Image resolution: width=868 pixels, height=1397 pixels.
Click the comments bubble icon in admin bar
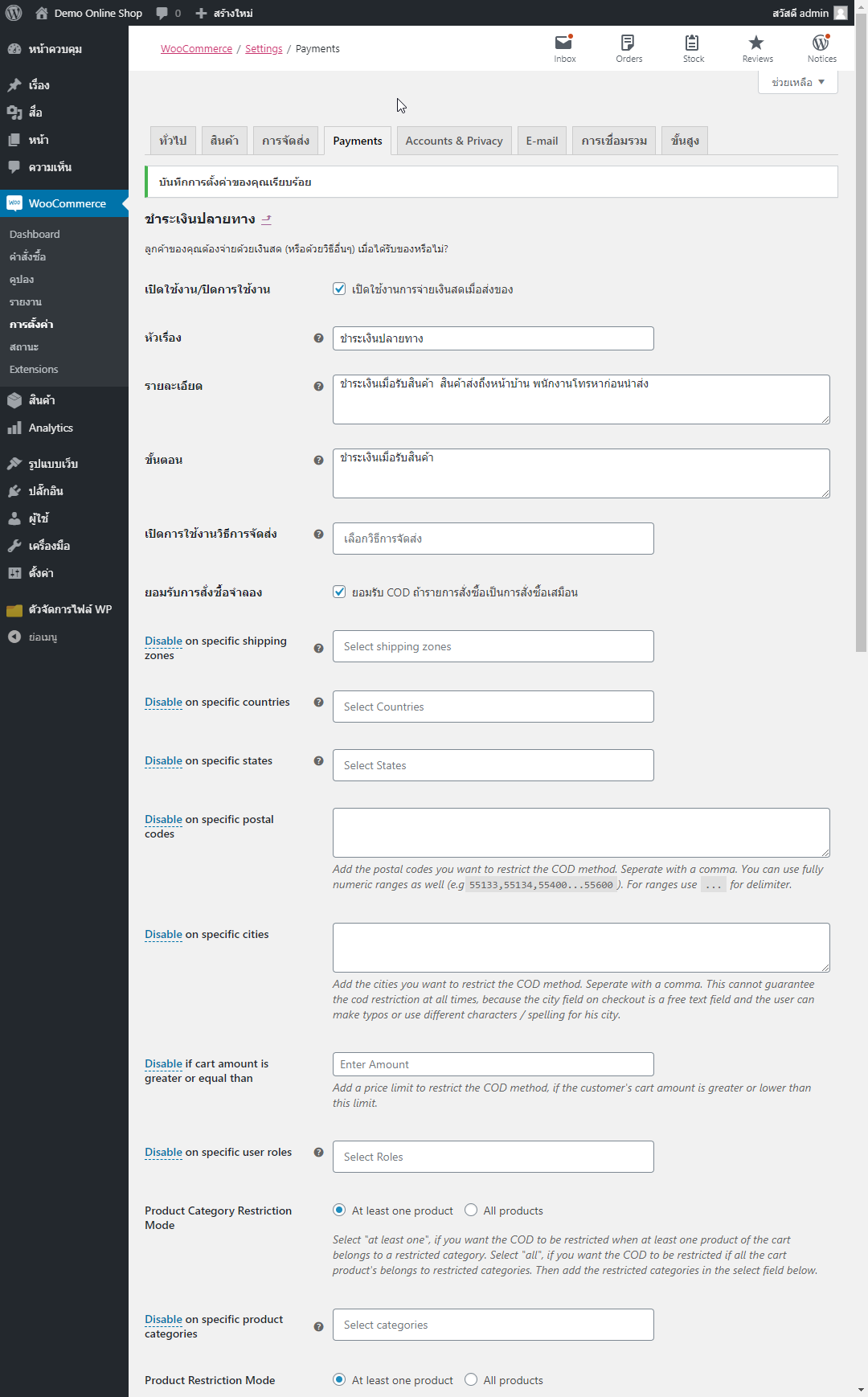pyautogui.click(x=162, y=13)
